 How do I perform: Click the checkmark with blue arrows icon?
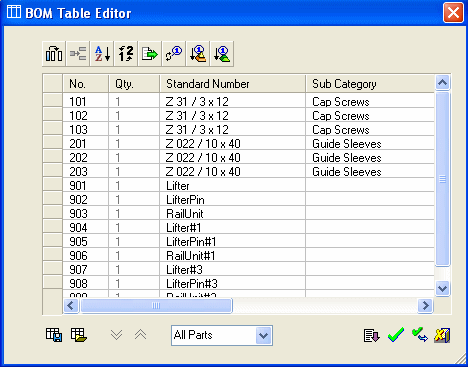420,335
